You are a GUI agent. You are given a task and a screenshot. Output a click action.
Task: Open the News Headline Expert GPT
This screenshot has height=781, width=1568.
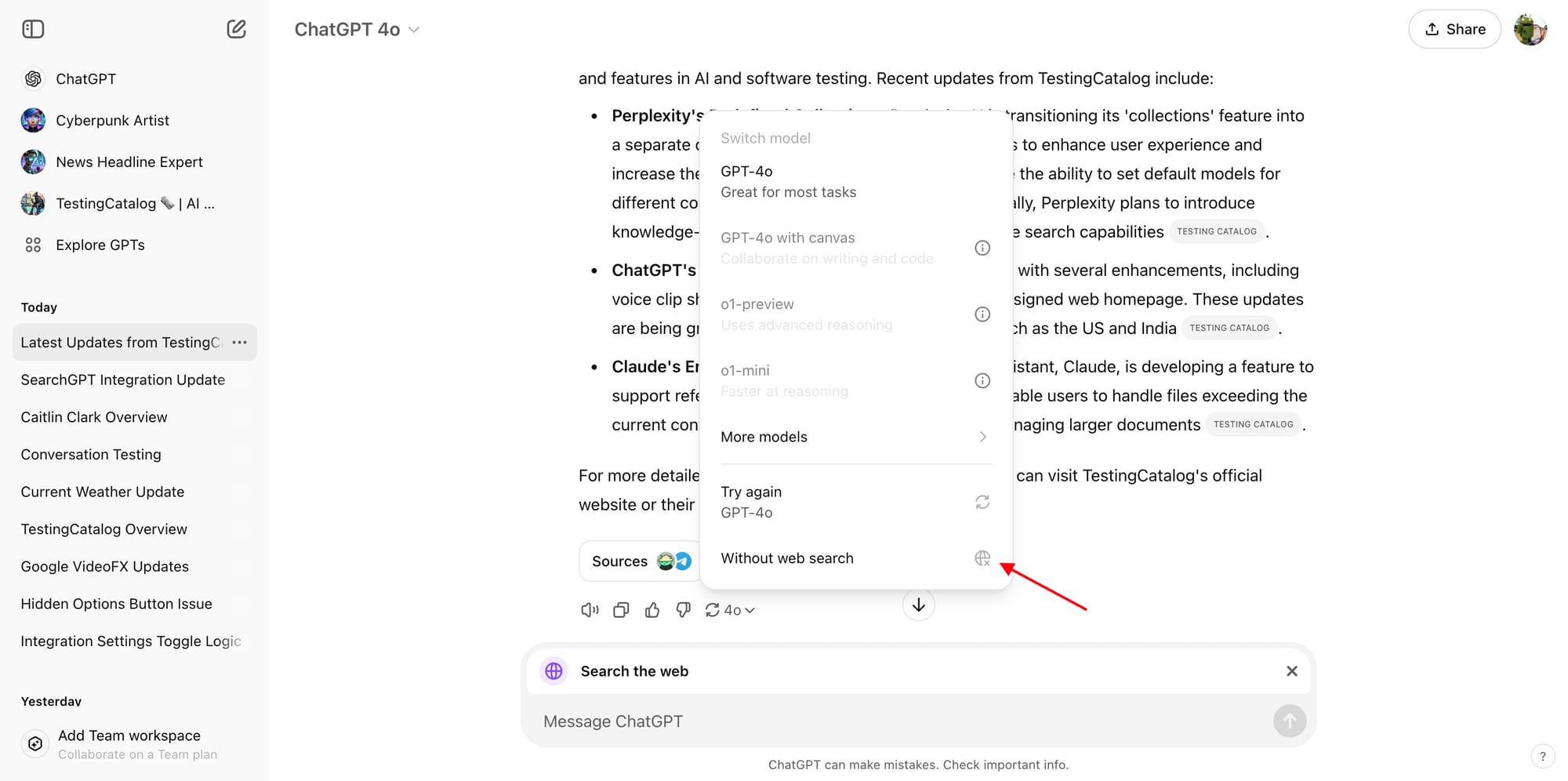click(x=135, y=162)
